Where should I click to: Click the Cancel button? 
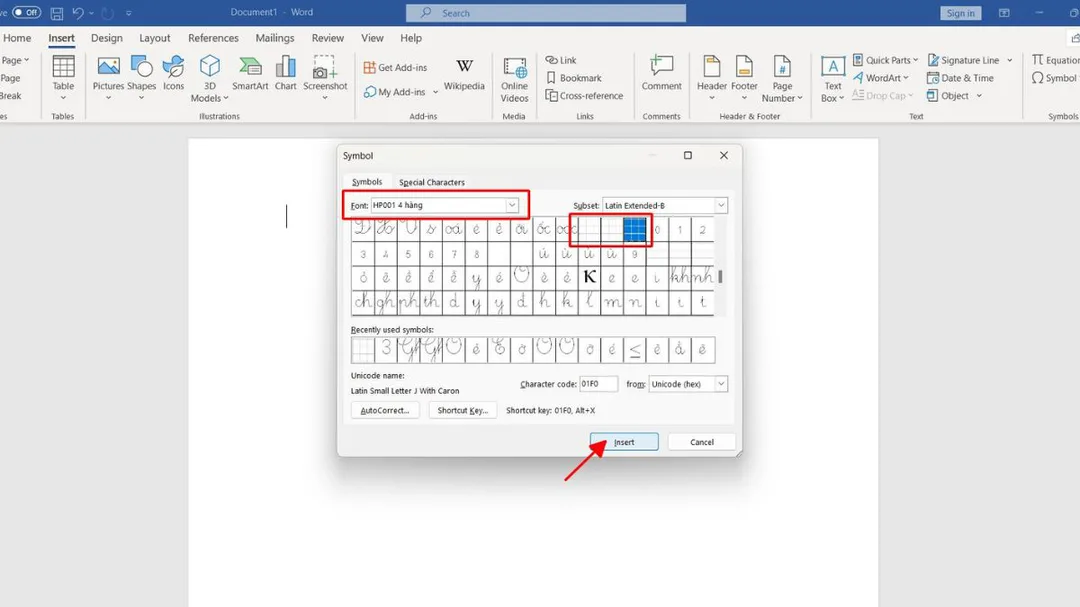click(x=702, y=442)
